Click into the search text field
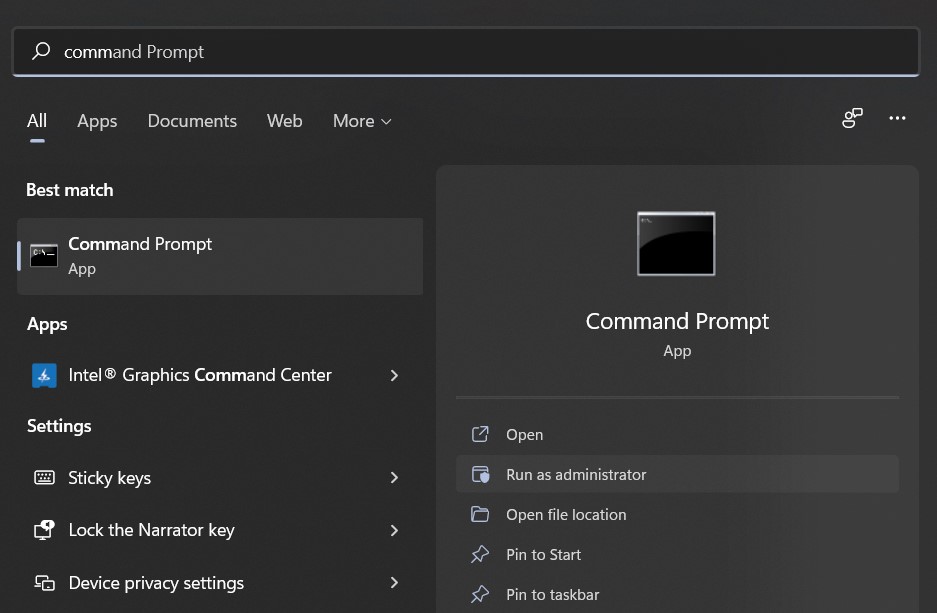Image resolution: width=937 pixels, height=613 pixels. pos(466,51)
